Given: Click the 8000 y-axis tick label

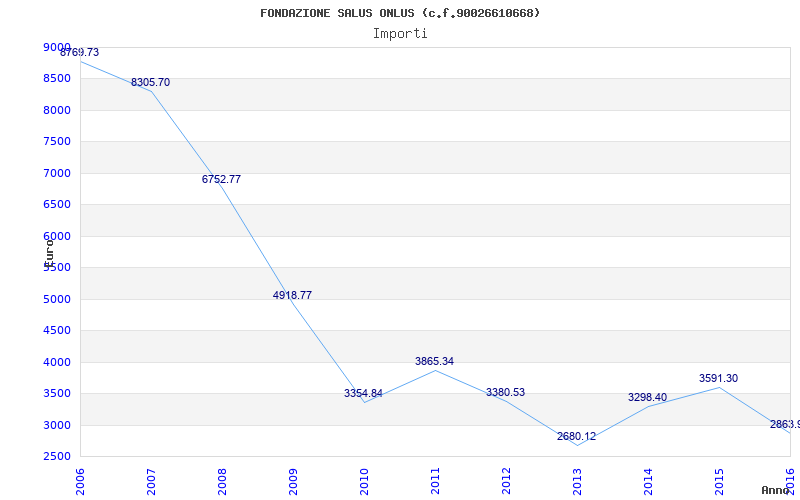Looking at the screenshot, I should click(57, 110).
